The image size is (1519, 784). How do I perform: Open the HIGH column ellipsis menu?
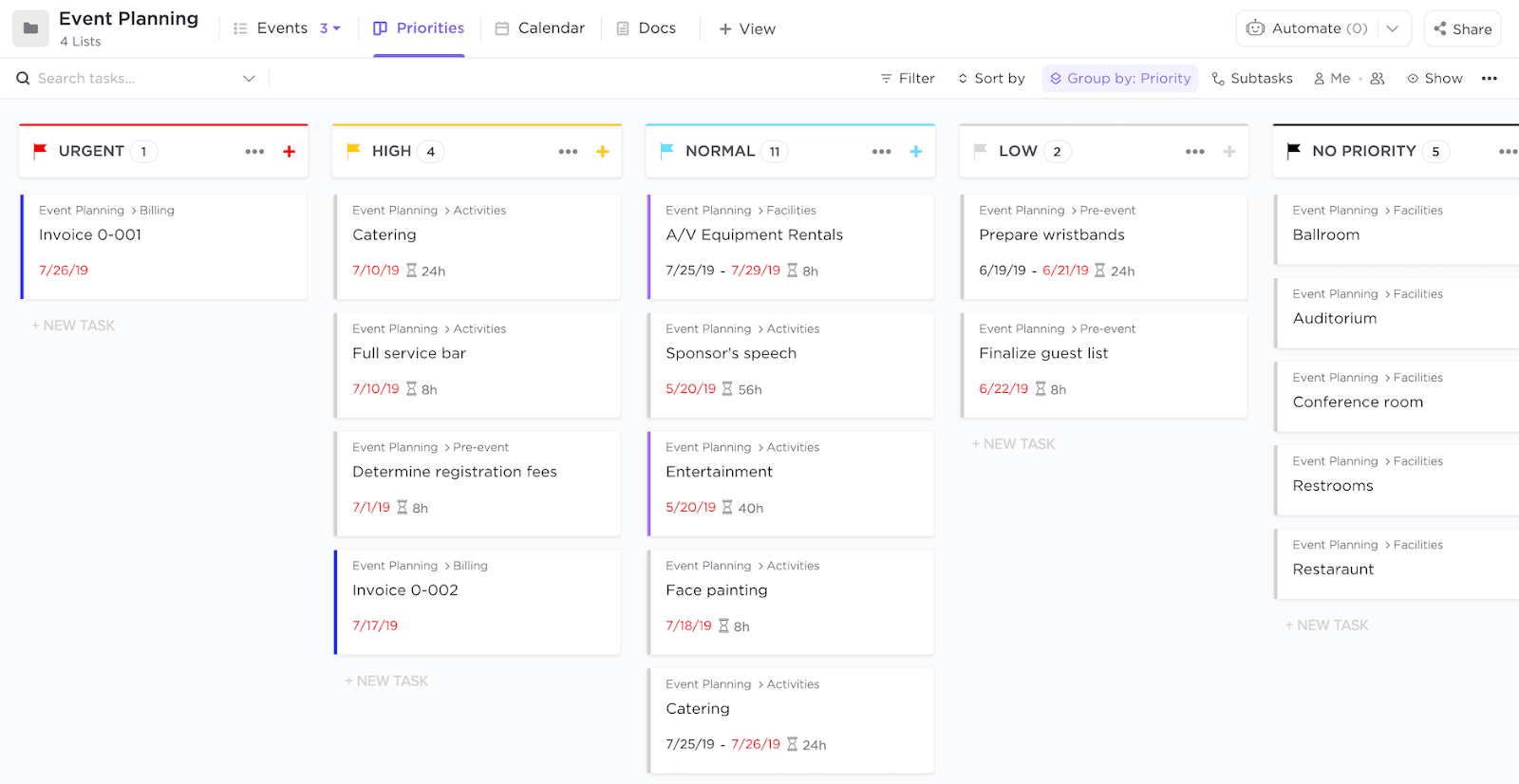pyautogui.click(x=568, y=152)
